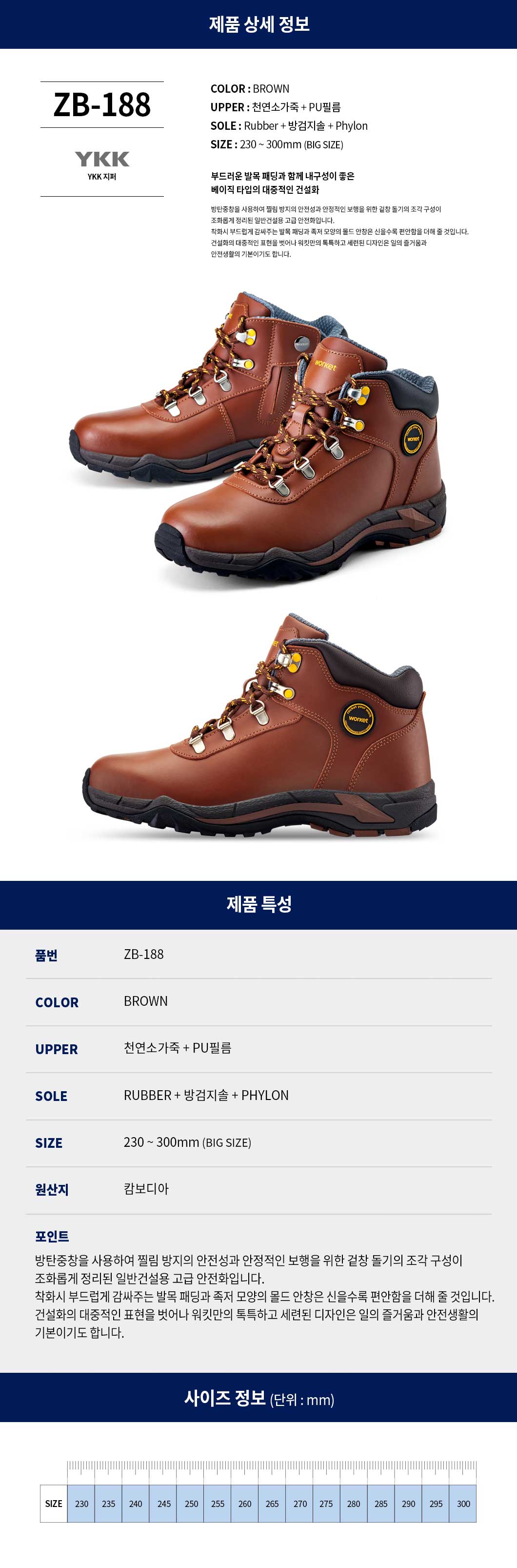Select size 300 in size chart

[x=463, y=1504]
